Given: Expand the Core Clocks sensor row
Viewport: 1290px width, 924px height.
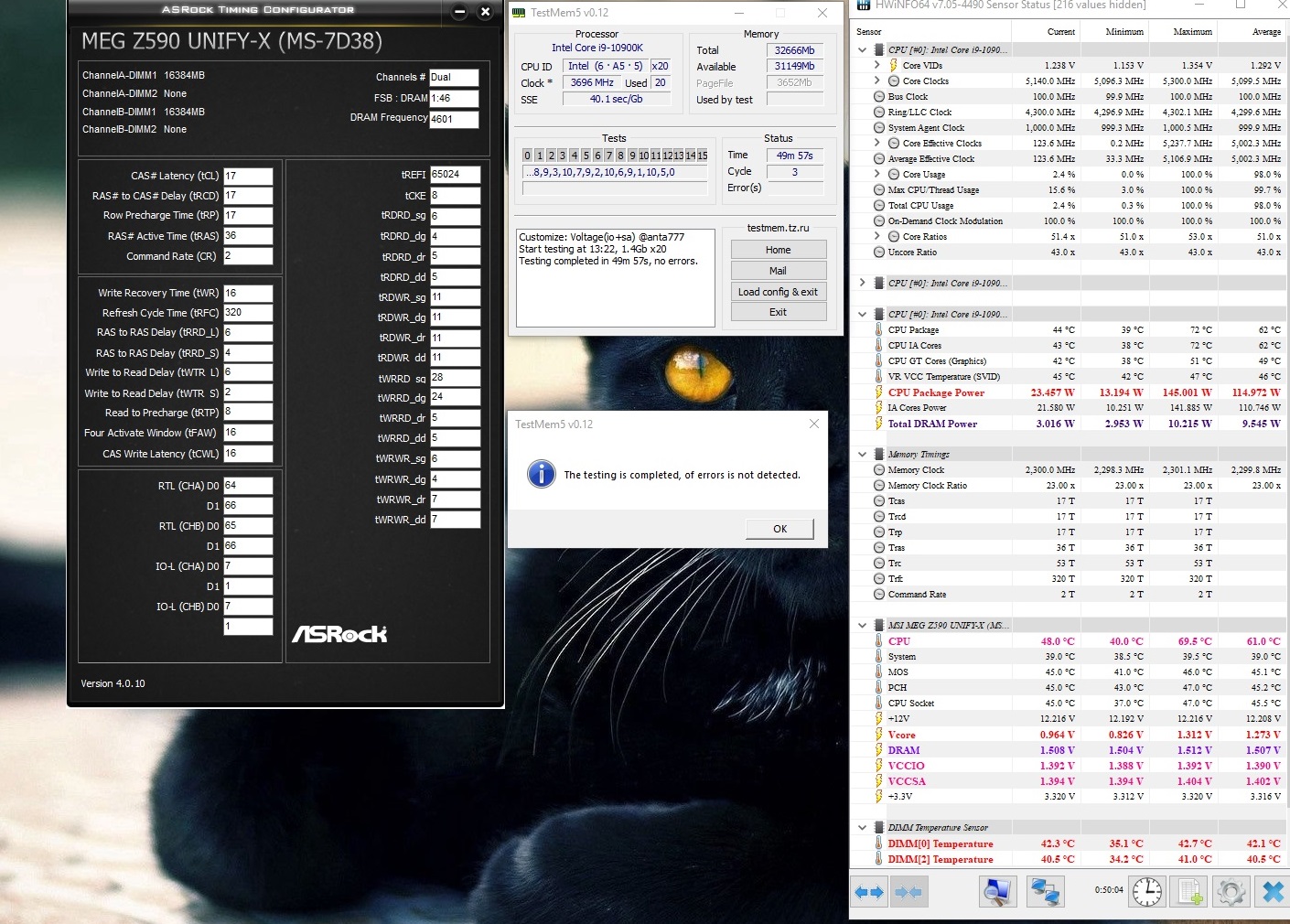Looking at the screenshot, I should click(877, 81).
